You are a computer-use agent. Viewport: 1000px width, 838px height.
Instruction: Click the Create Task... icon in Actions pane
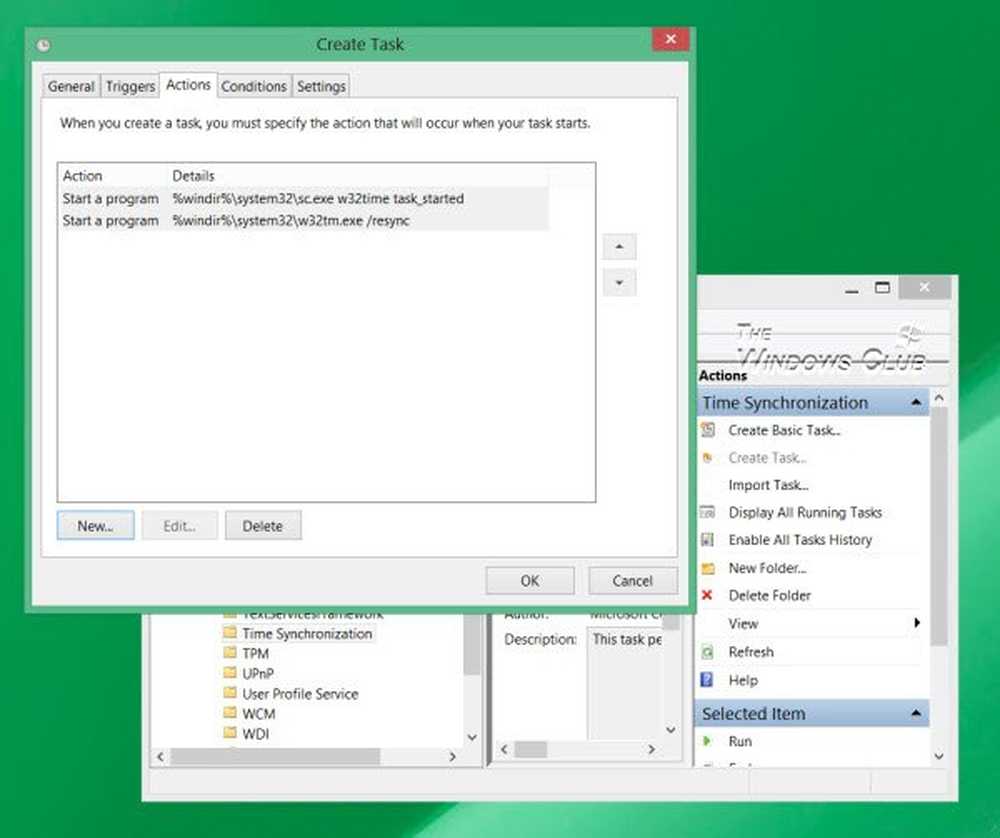(x=707, y=457)
